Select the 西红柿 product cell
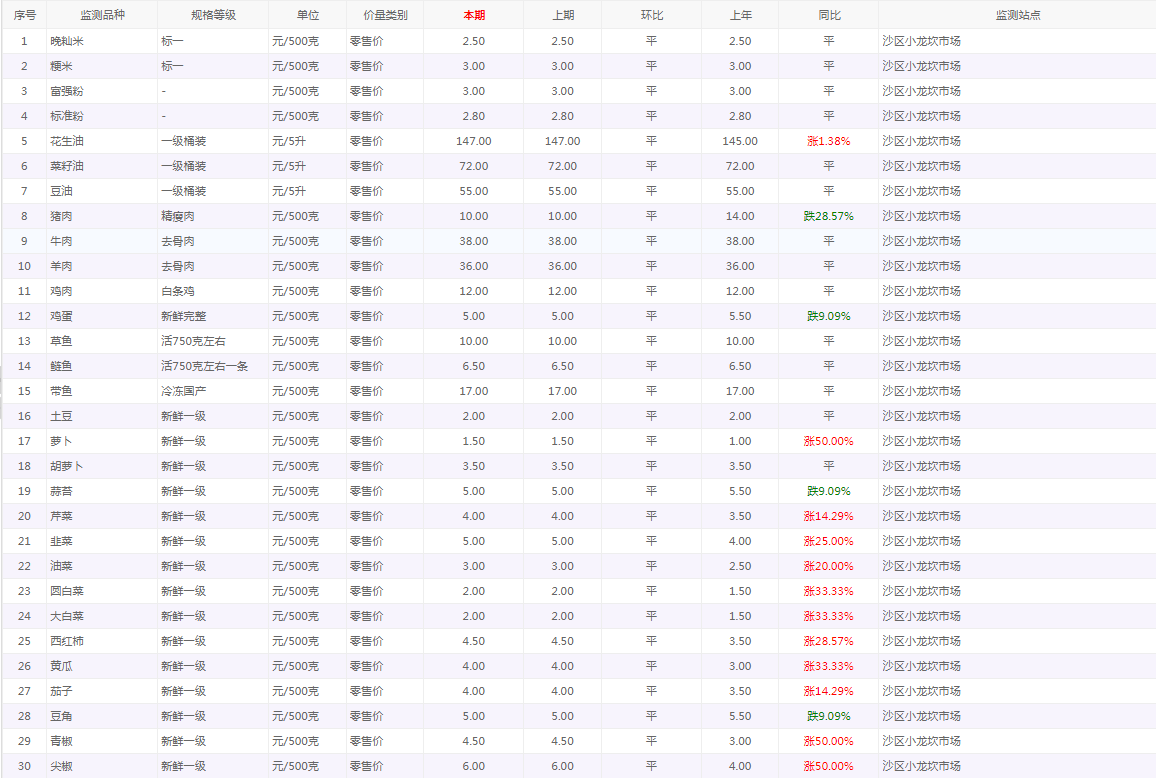This screenshot has height=778, width=1156. [x=67, y=641]
